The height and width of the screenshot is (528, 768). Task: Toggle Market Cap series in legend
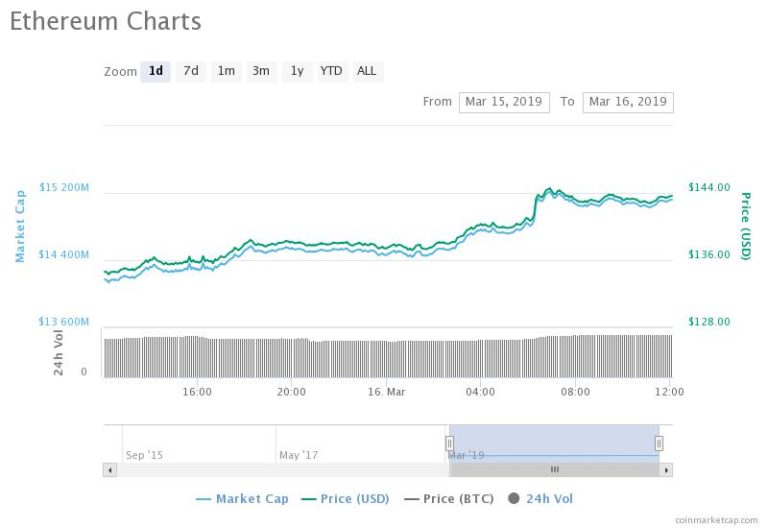point(242,499)
